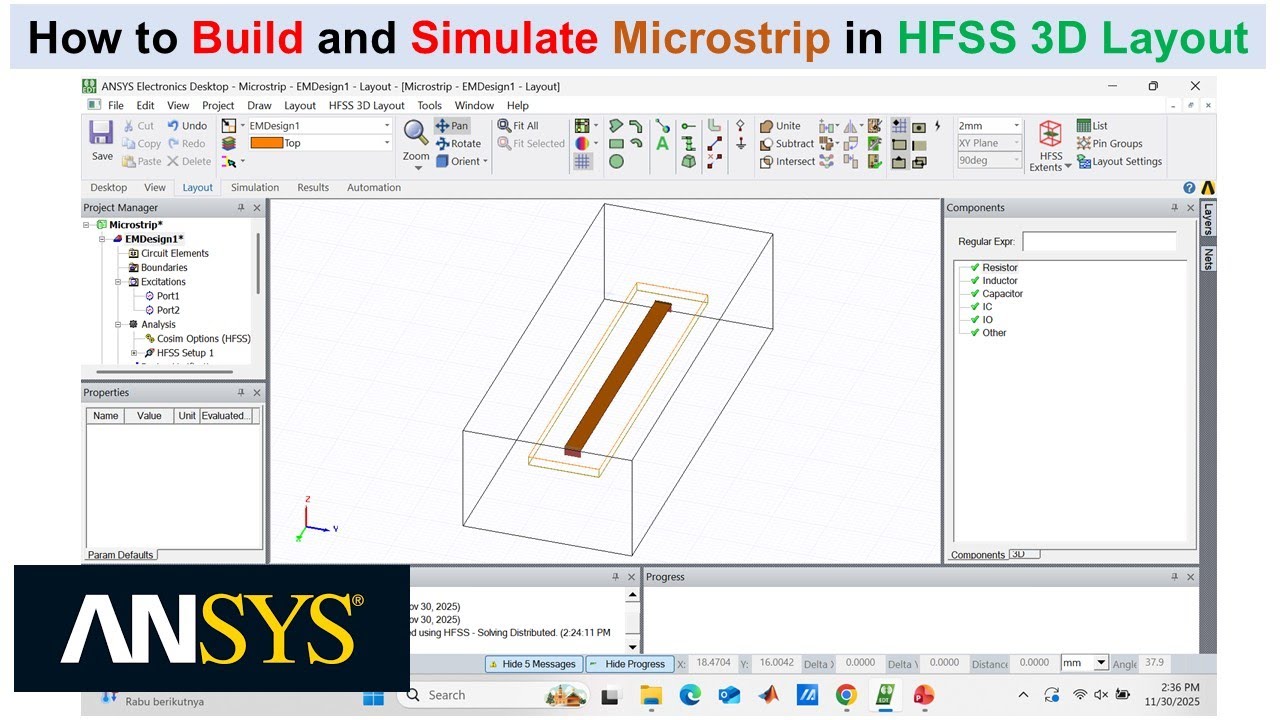Collapse the Excitations tree node
The height and width of the screenshot is (720, 1280).
pyautogui.click(x=118, y=282)
